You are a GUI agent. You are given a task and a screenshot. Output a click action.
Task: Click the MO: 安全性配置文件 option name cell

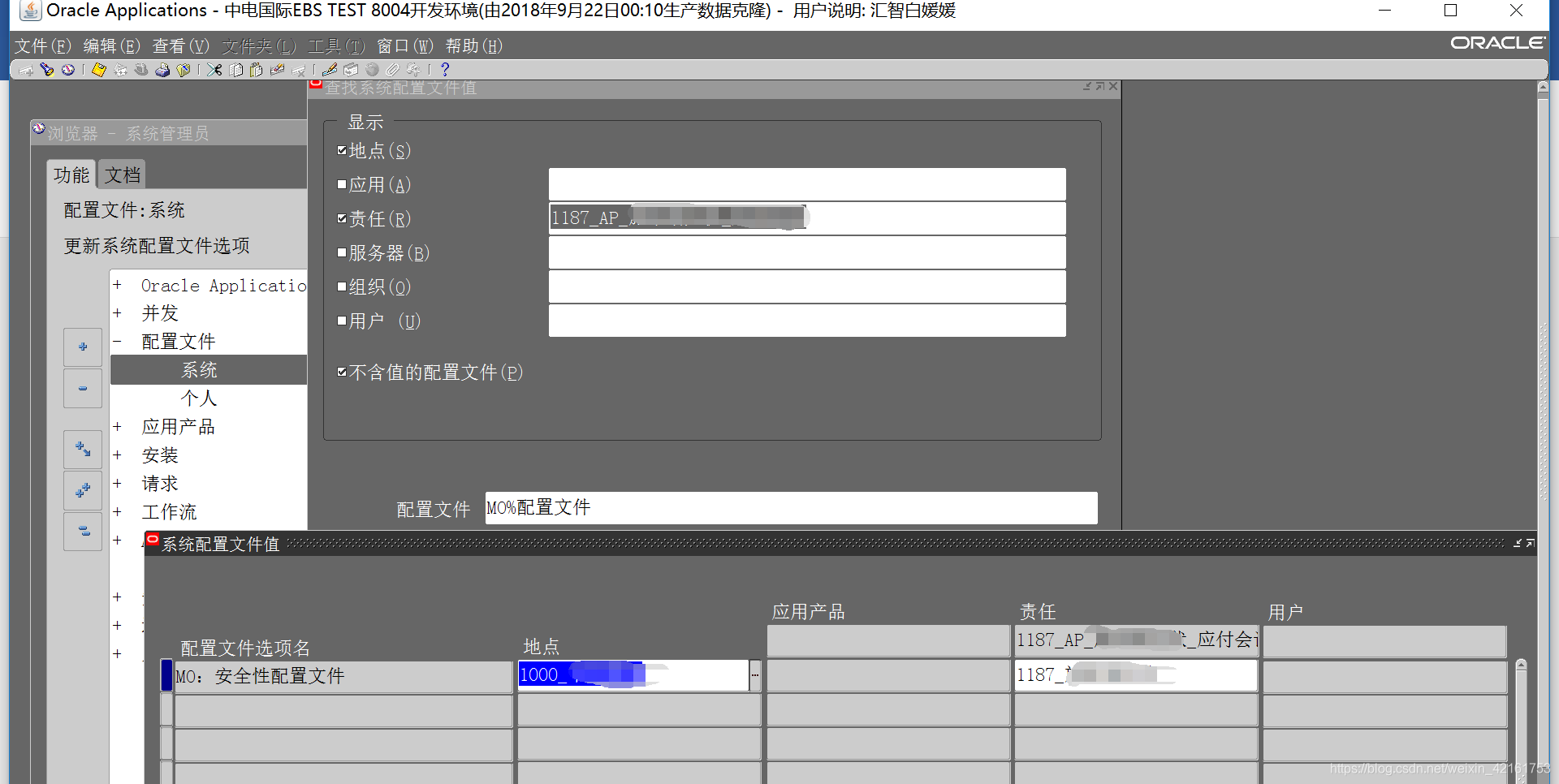pyautogui.click(x=343, y=676)
